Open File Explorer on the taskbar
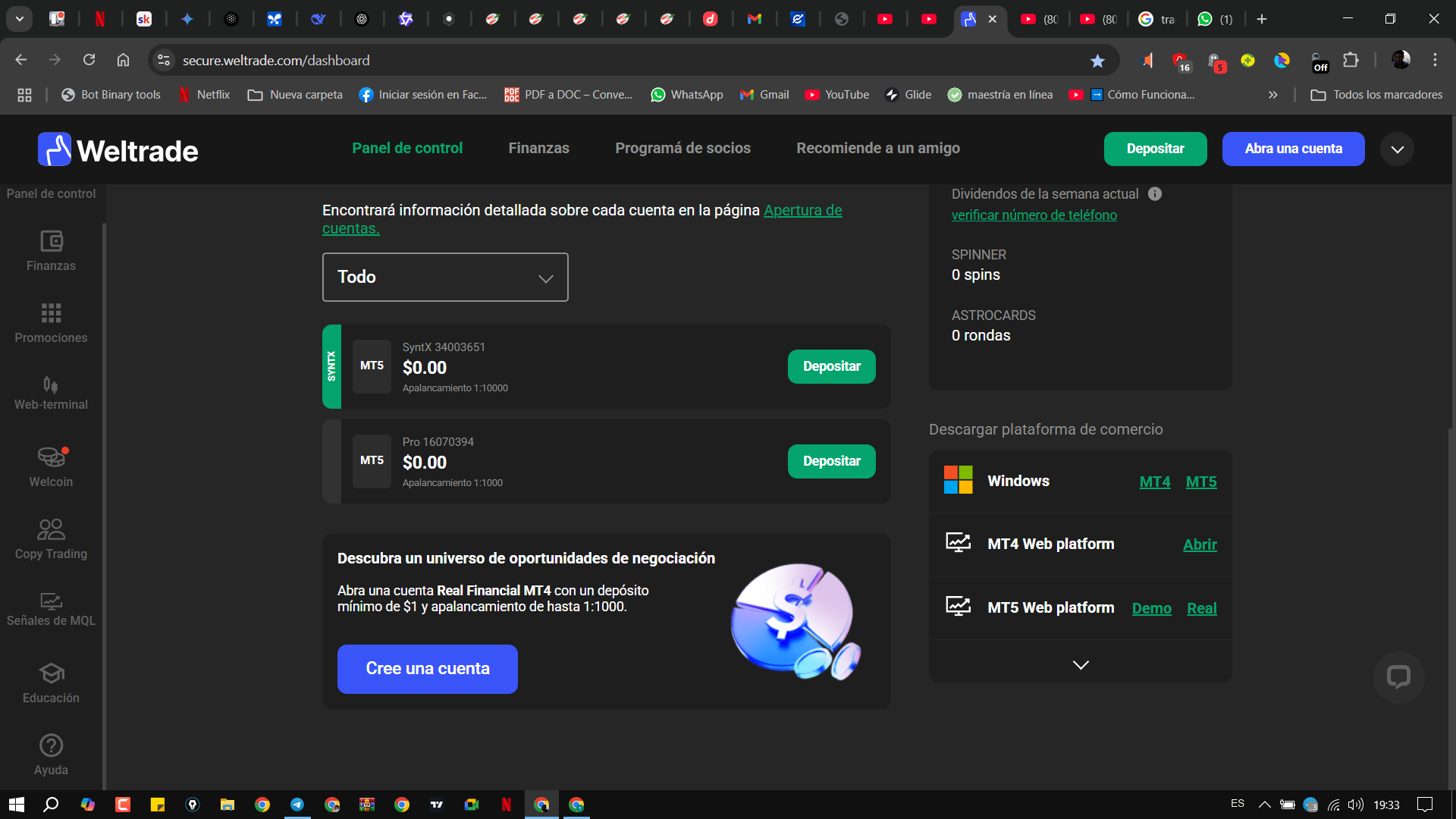Image resolution: width=1456 pixels, height=819 pixels. point(227,805)
